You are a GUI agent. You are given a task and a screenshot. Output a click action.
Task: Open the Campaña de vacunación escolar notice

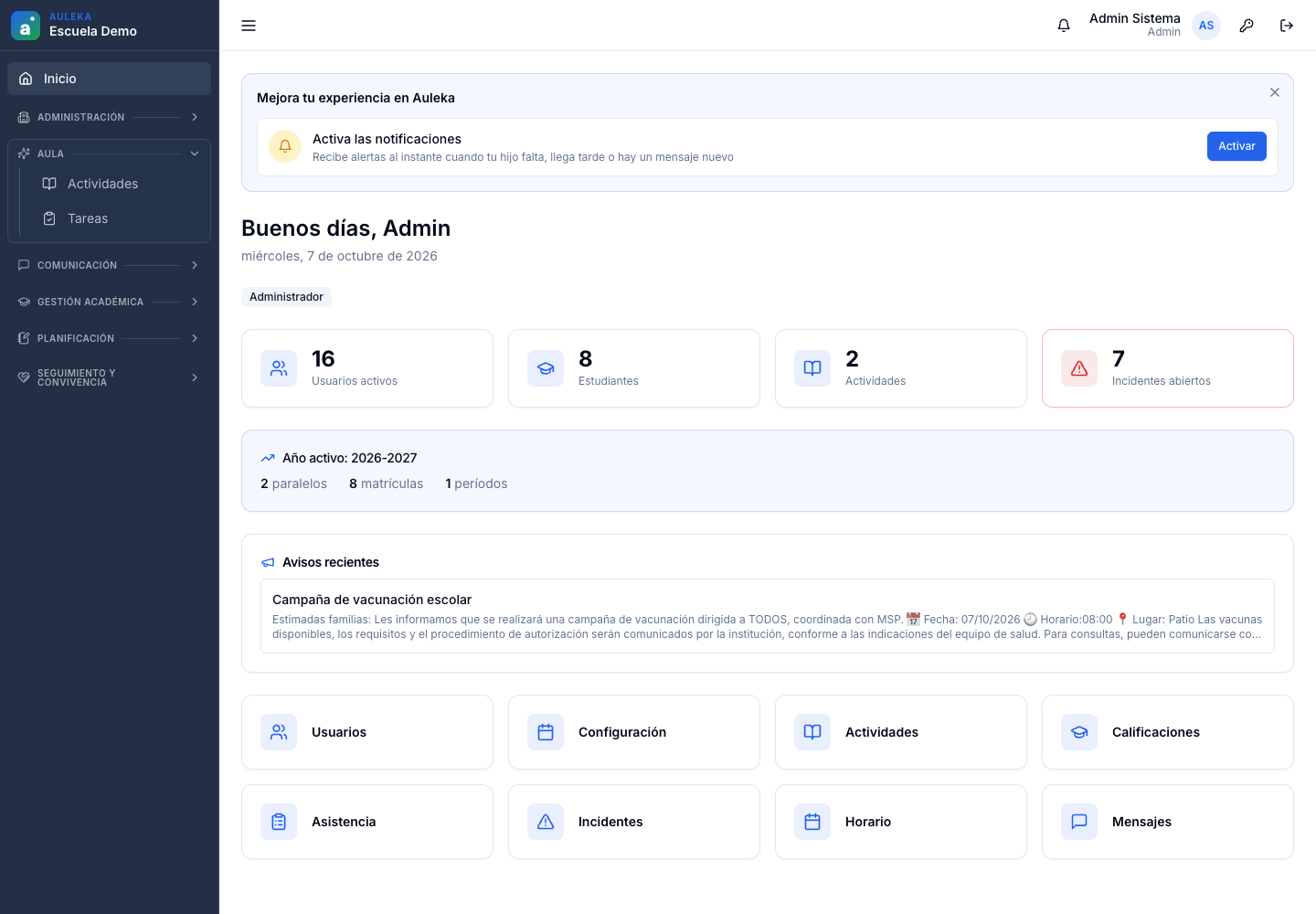[768, 616]
